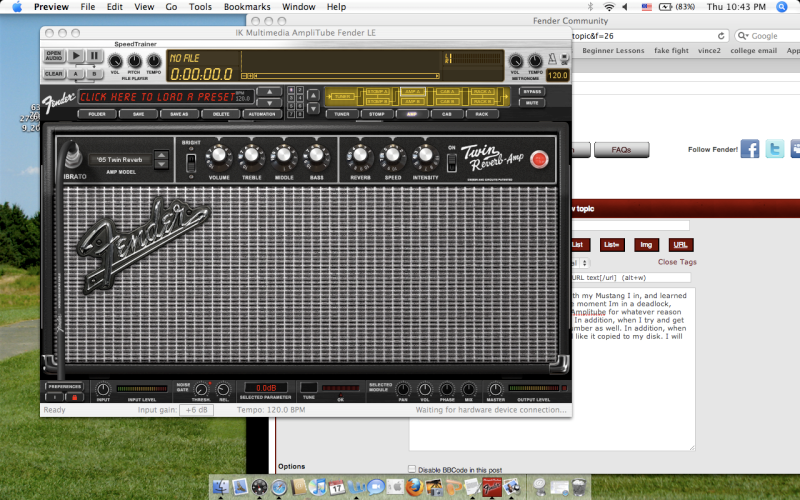
Task: Click the red Twin Reverb power jewel light
Action: click(x=540, y=159)
